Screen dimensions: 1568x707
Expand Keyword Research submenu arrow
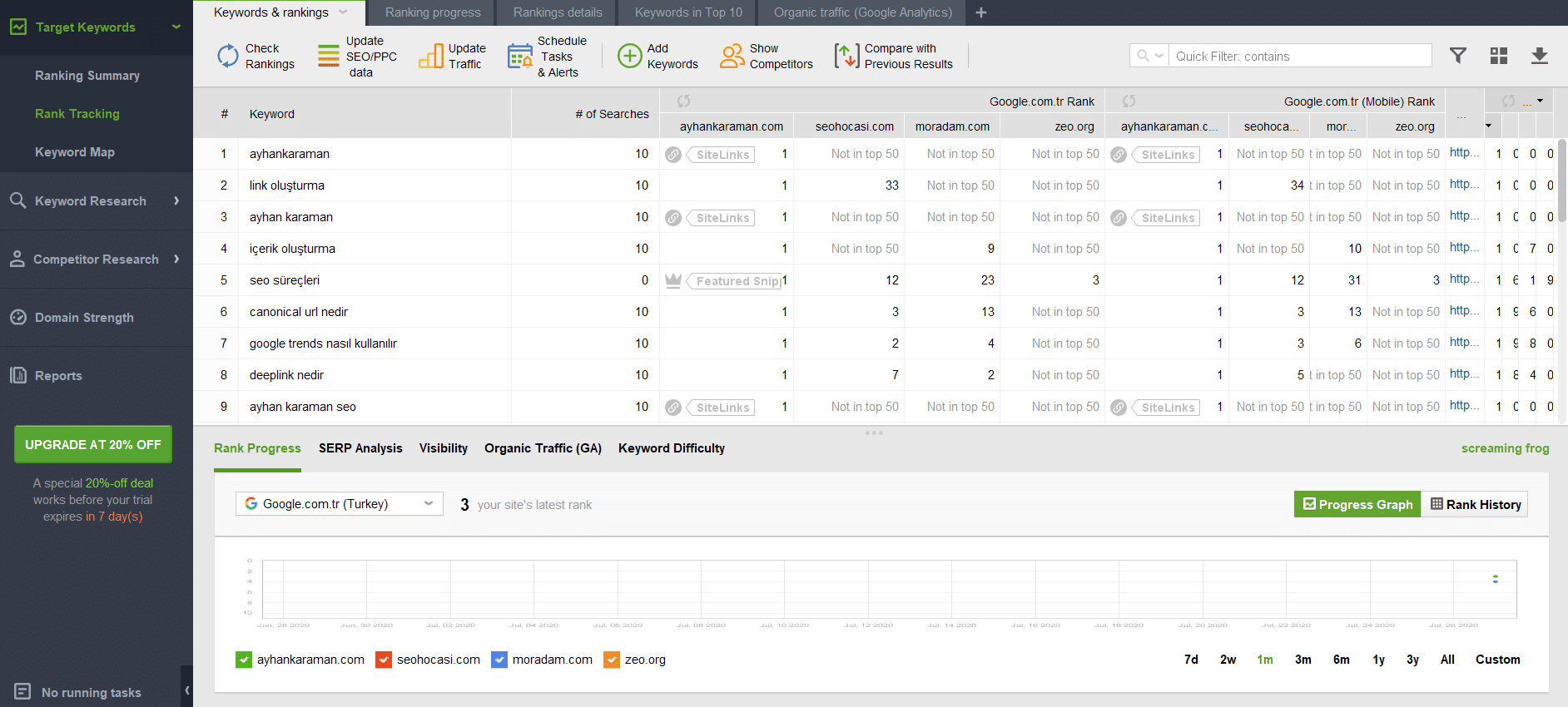(176, 200)
